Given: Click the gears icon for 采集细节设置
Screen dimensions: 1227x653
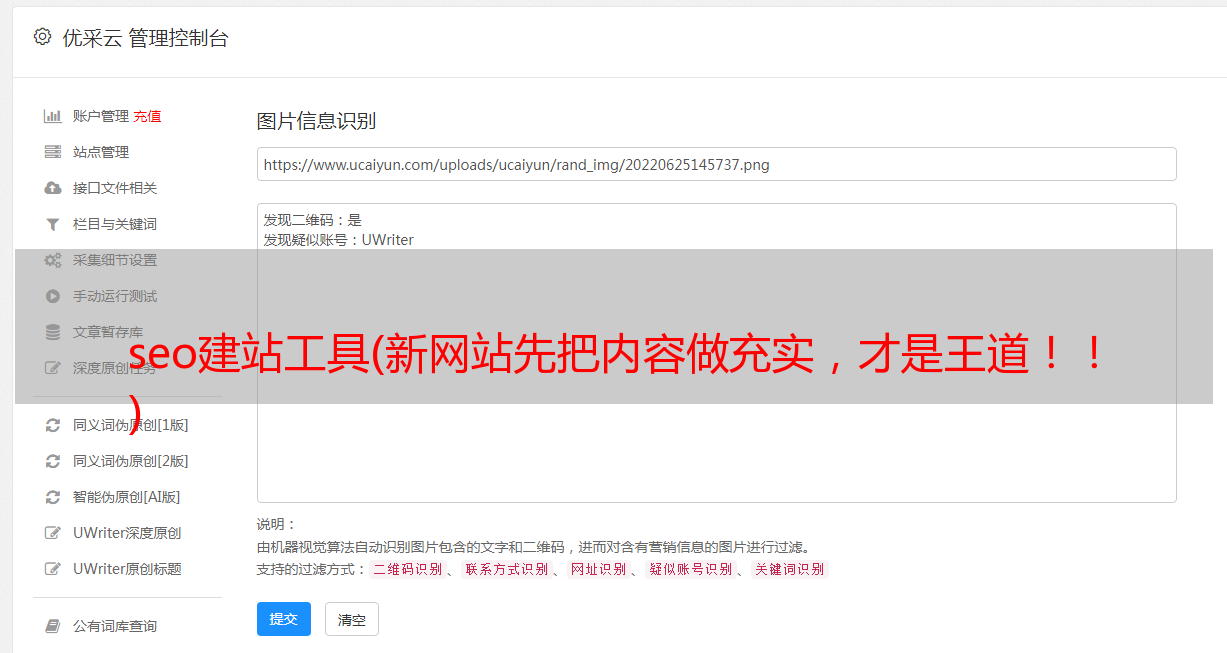Looking at the screenshot, I should click(x=53, y=260).
